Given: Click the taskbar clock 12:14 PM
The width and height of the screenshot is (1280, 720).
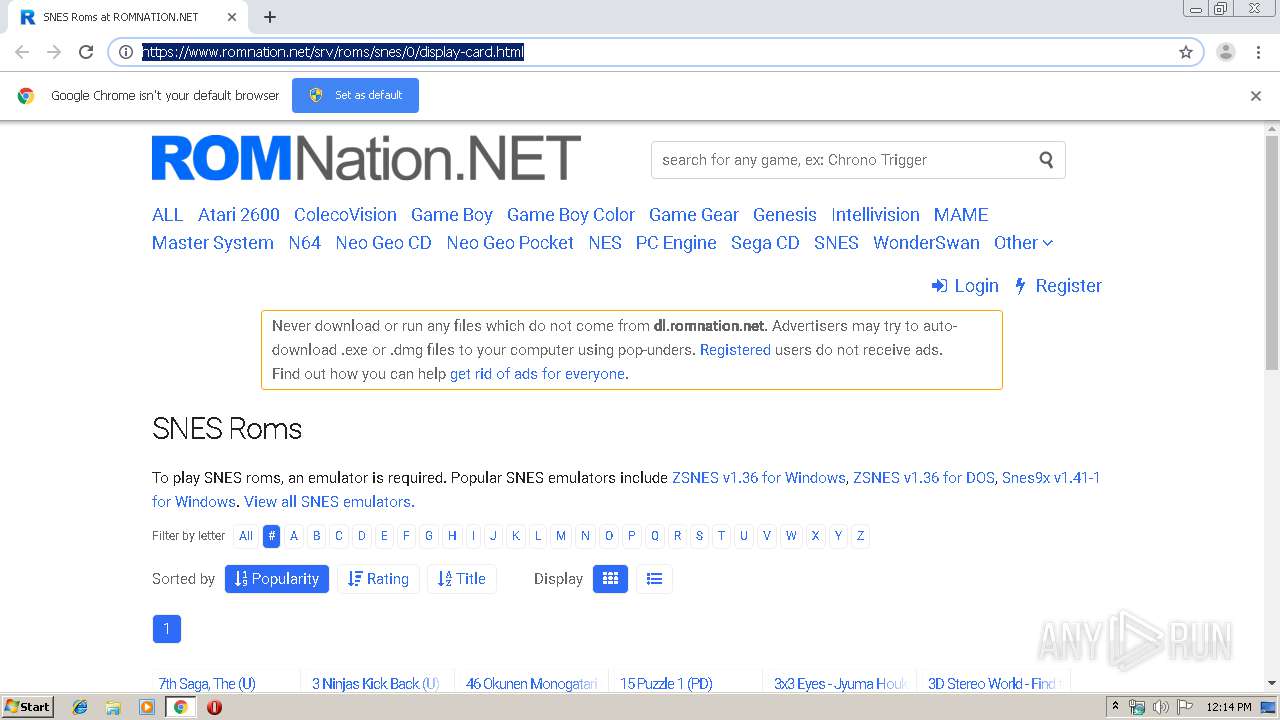Looking at the screenshot, I should pyautogui.click(x=1229, y=707).
